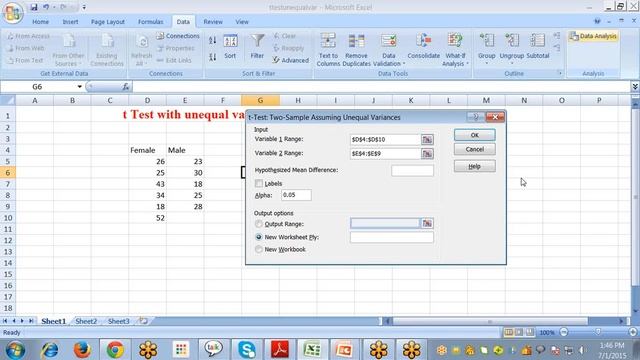Click the Sort Z to A icon
Image resolution: width=640 pixels, height=360 pixels.
(213, 57)
